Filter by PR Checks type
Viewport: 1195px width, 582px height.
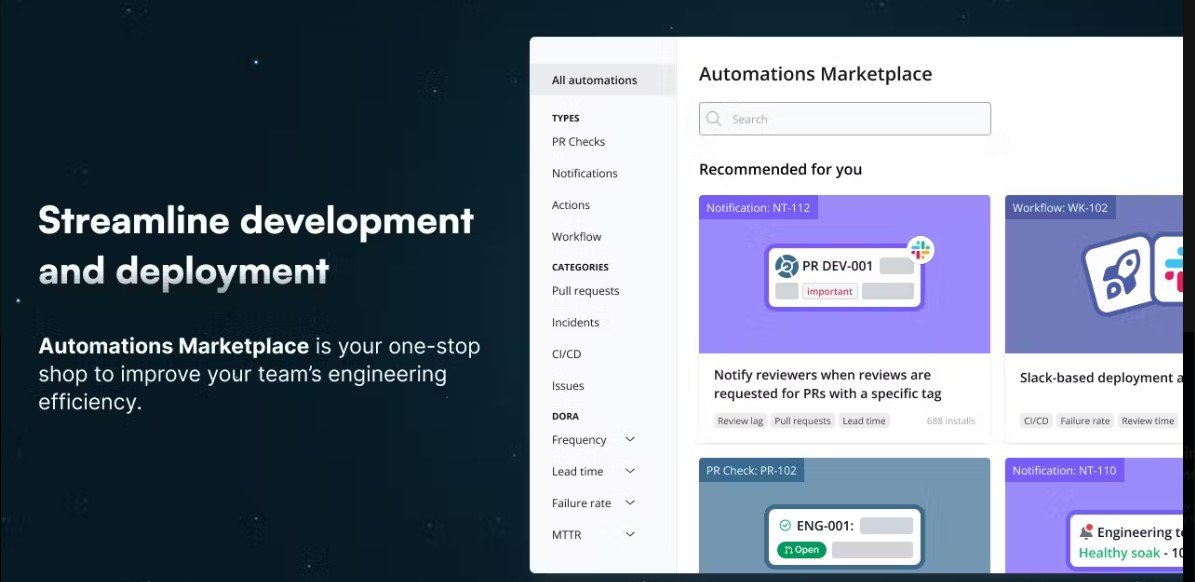tap(578, 142)
